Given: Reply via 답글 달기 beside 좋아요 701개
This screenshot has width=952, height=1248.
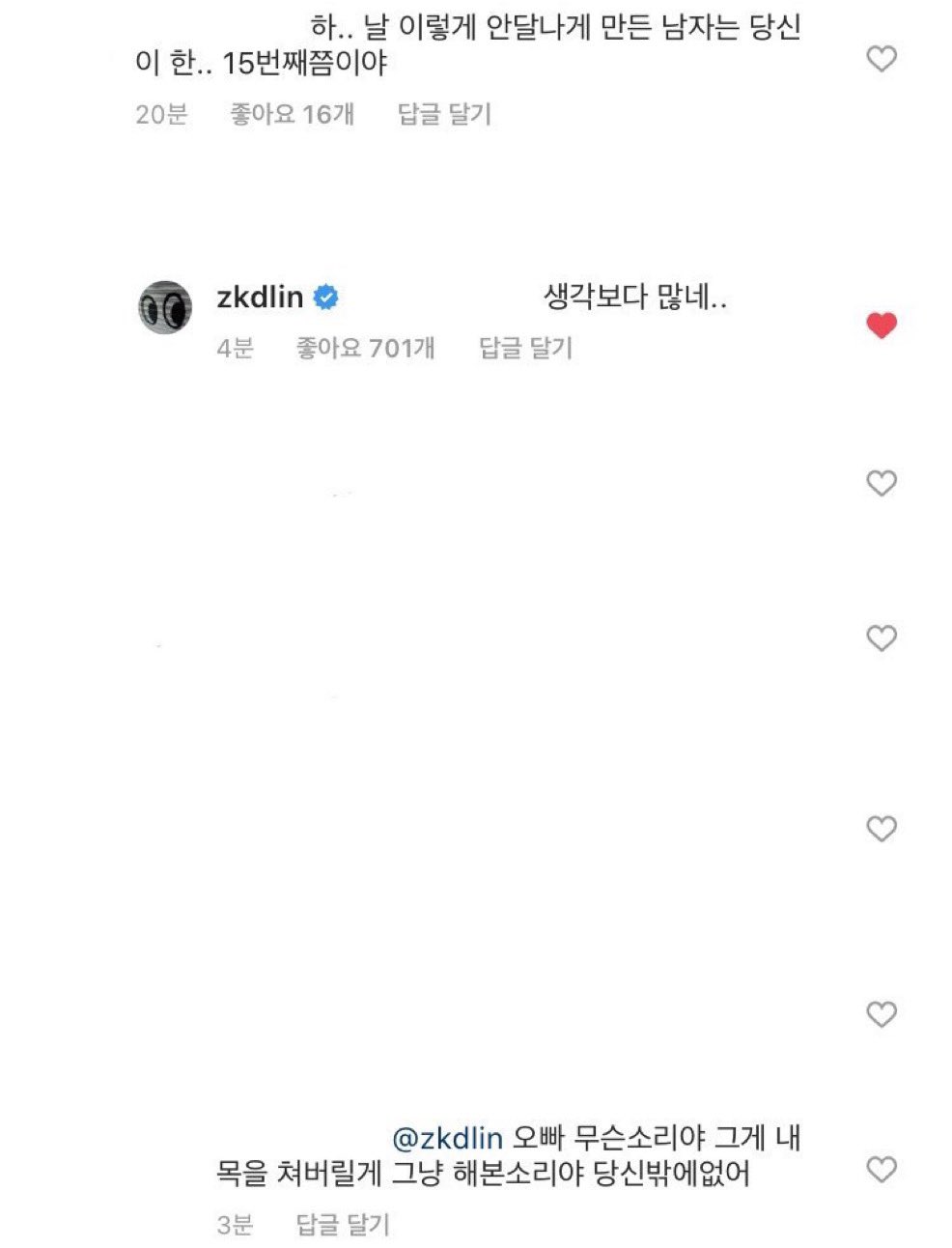Looking at the screenshot, I should [x=525, y=348].
